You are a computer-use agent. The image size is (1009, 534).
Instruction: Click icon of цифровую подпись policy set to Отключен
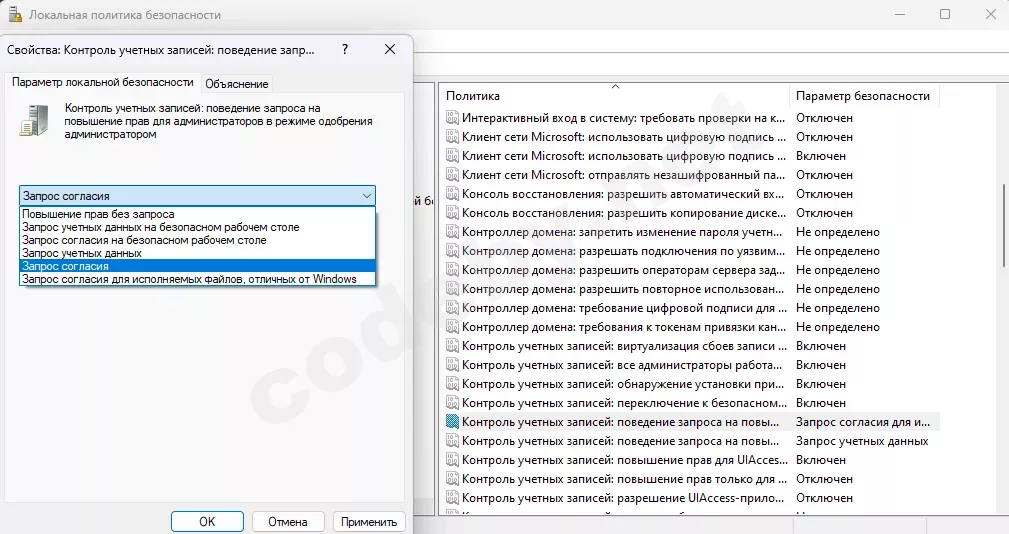click(452, 137)
